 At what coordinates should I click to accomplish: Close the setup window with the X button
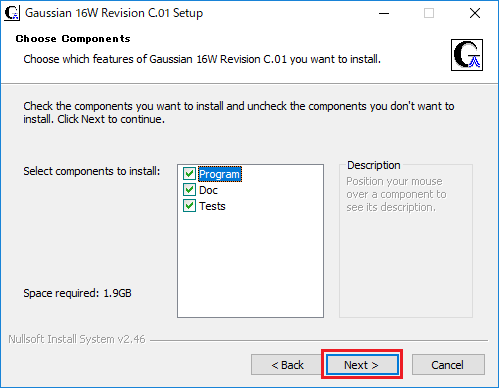tap(475, 13)
